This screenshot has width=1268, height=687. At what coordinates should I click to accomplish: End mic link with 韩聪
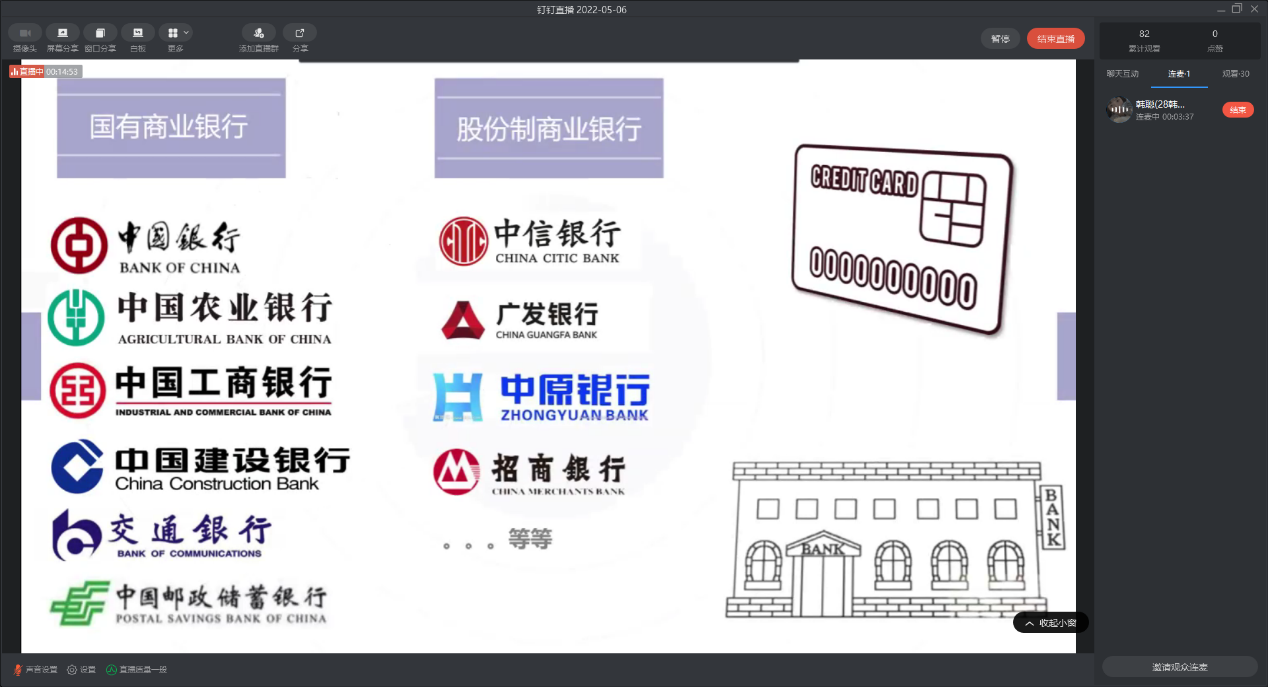pyautogui.click(x=1237, y=110)
